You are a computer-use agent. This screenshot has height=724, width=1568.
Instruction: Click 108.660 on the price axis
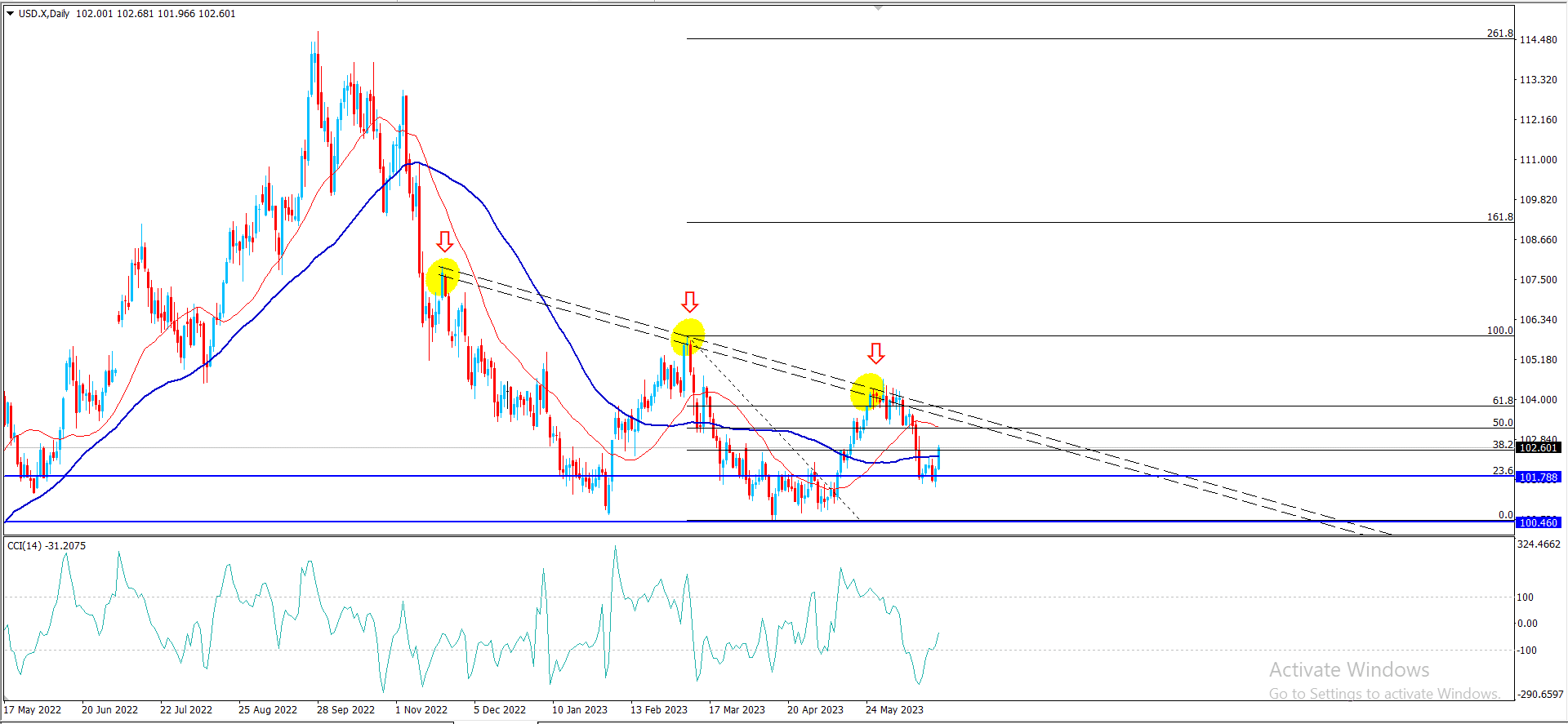tap(1538, 239)
